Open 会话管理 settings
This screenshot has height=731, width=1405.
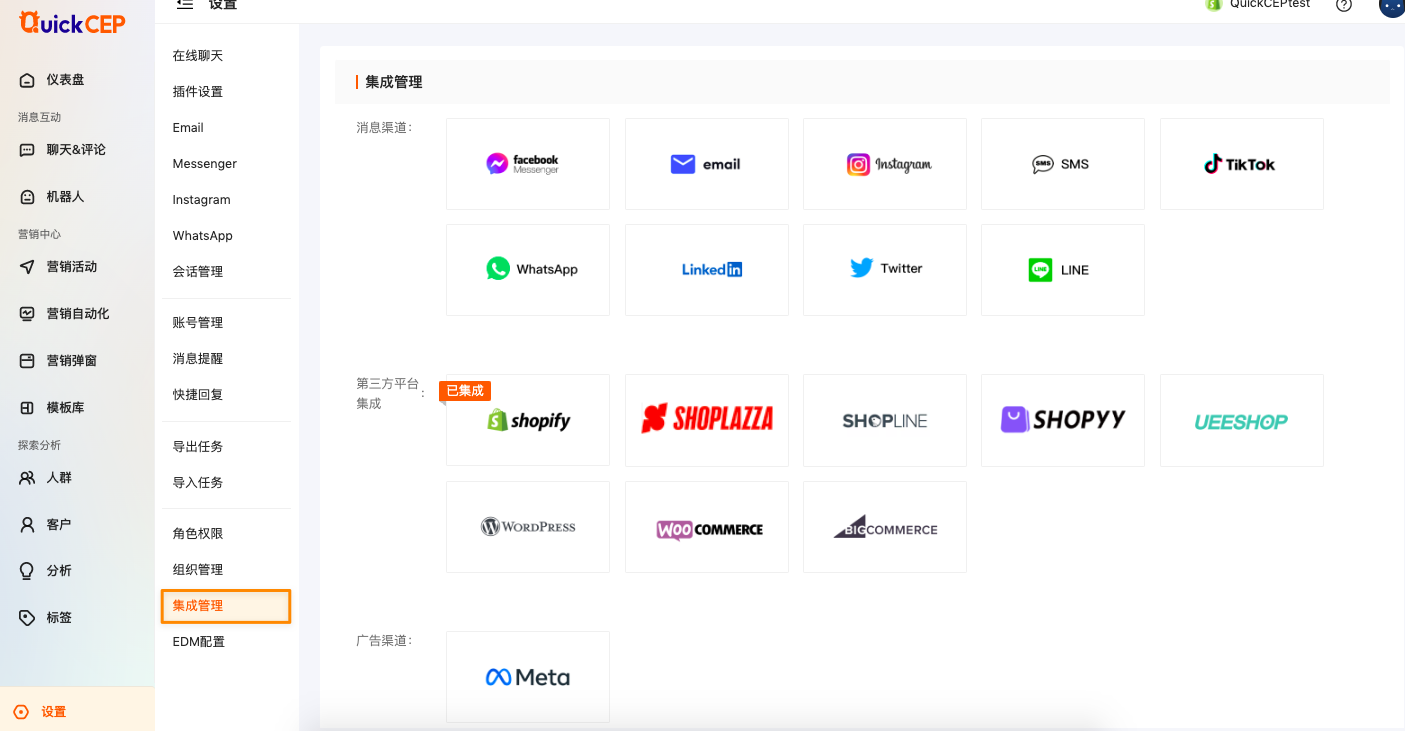[x=198, y=272]
